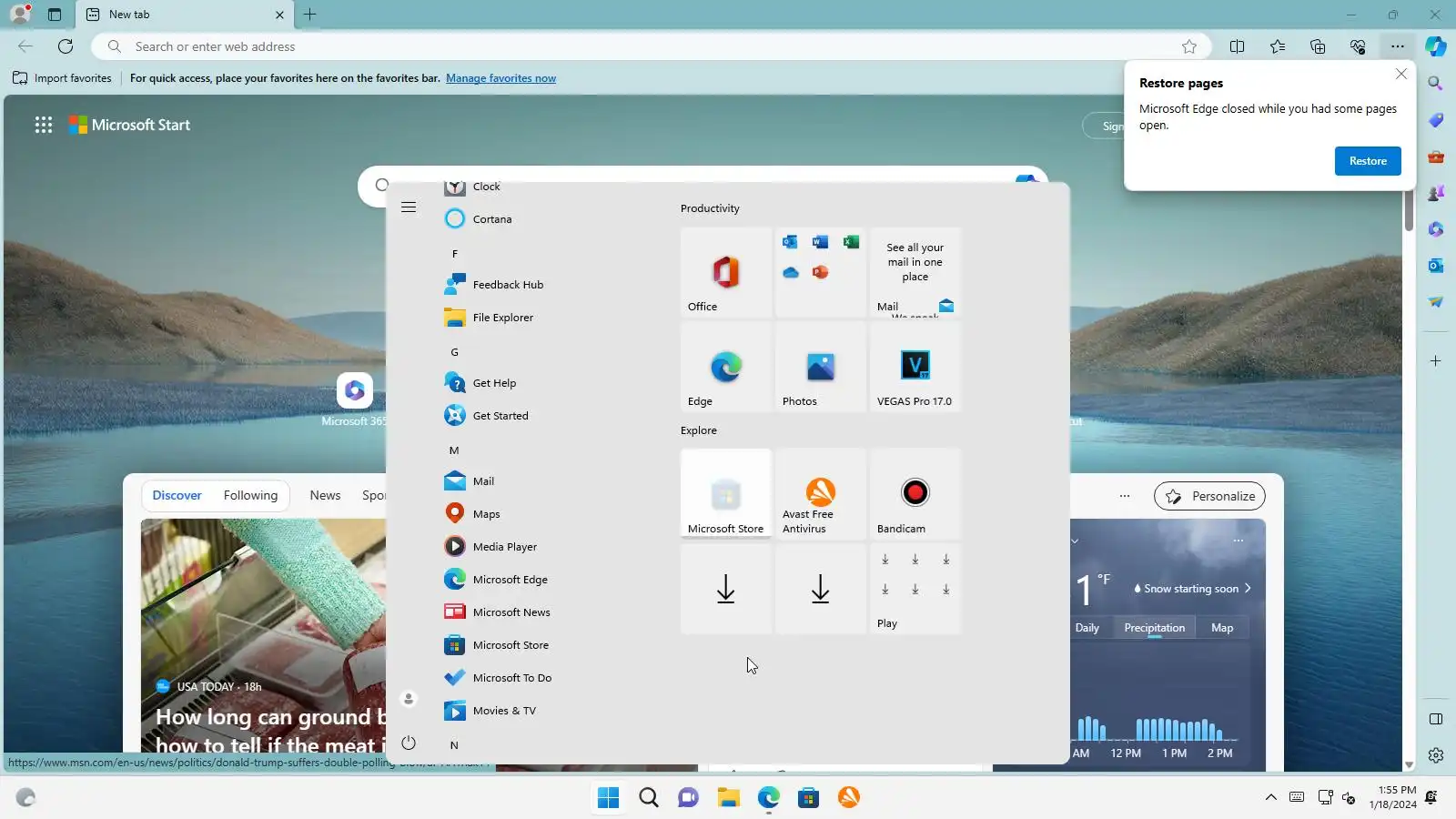Open the tab actions menu in Edge
Screen dimensions: 1456x819
point(55,15)
